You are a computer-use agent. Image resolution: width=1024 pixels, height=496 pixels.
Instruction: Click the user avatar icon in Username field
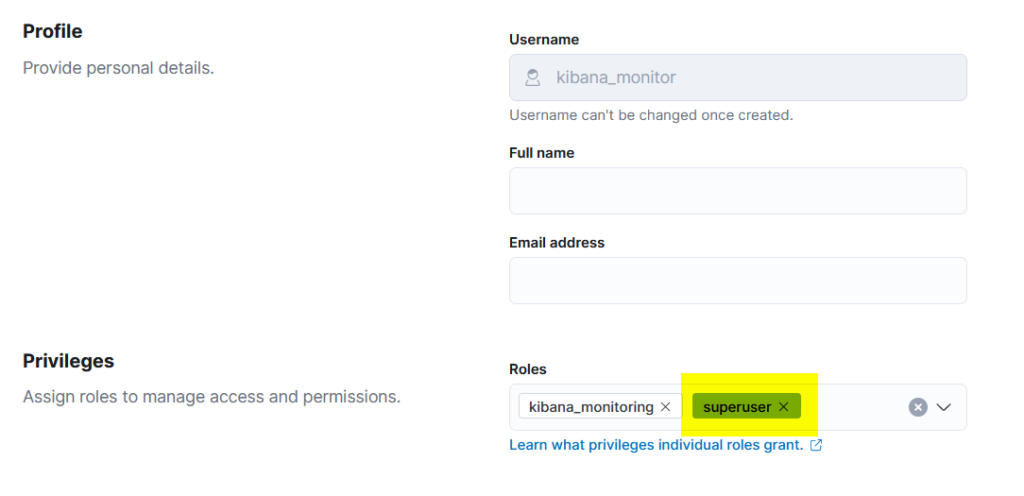pyautogui.click(x=533, y=78)
